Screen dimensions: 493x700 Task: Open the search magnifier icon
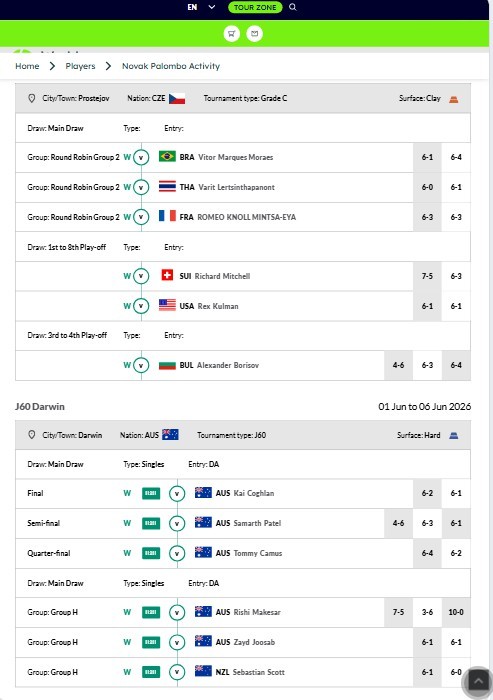pyautogui.click(x=292, y=7)
